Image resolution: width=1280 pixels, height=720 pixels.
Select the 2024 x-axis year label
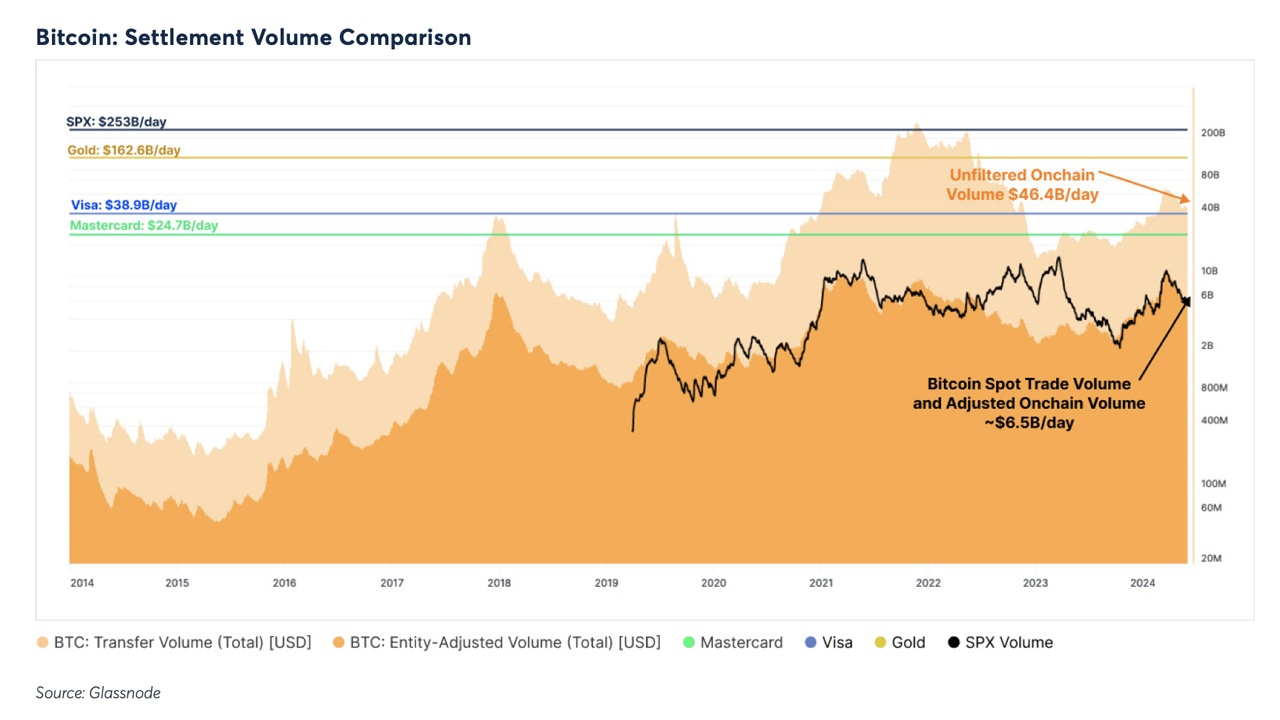(1142, 583)
